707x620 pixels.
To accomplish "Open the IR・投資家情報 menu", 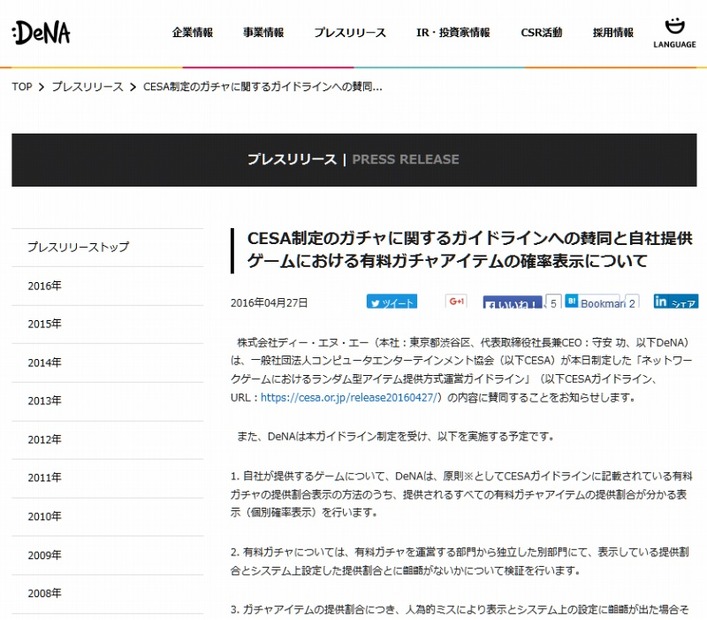I will point(453,33).
